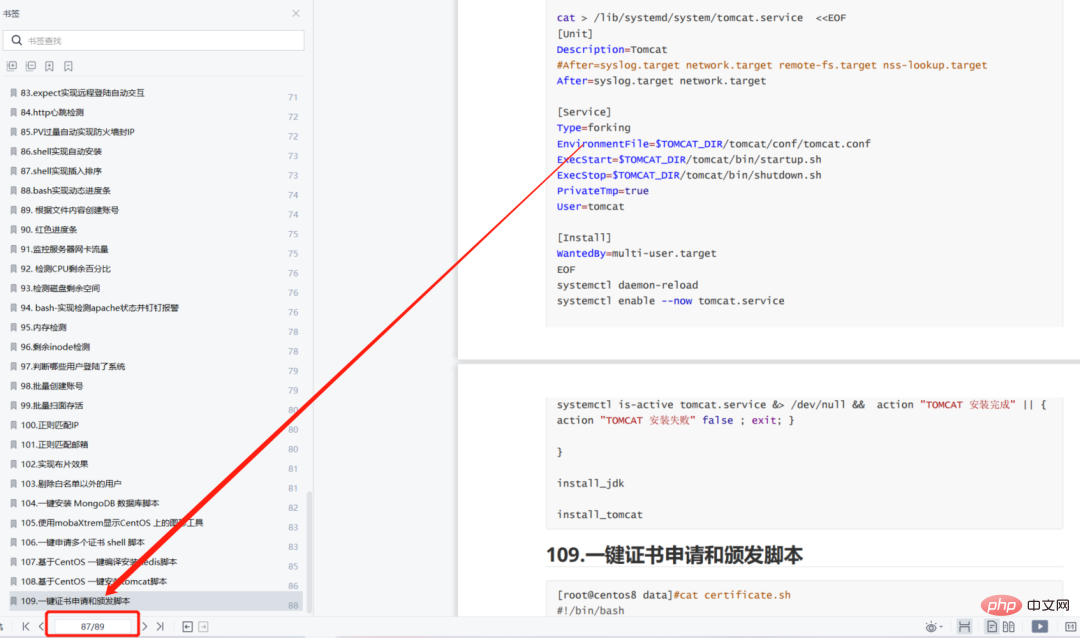Open bookmark 100.正则匹配IP
The width and height of the screenshot is (1080, 638).
[x=50, y=425]
